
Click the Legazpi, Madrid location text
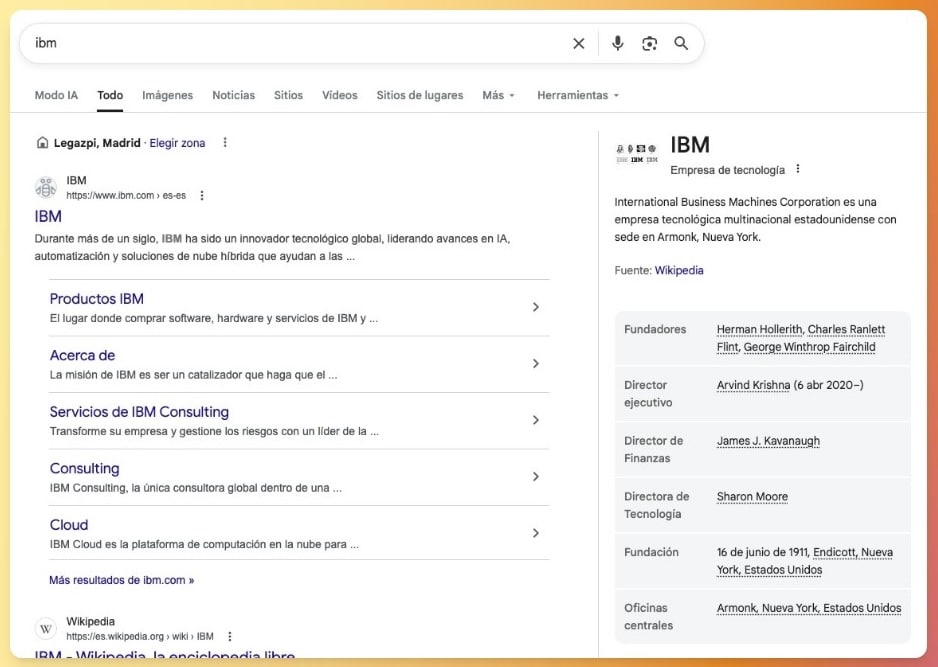pyautogui.click(x=97, y=143)
